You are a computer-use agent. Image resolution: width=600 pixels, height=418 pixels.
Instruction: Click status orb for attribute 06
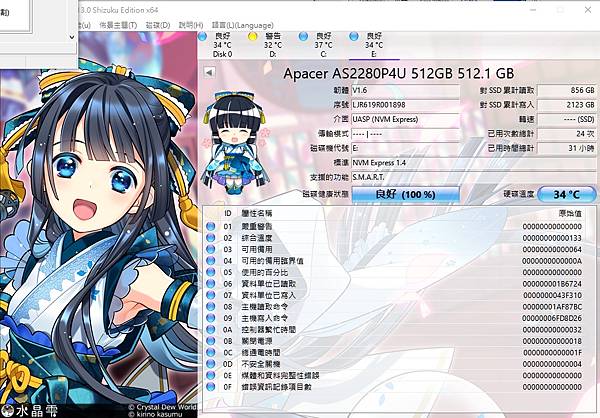(210, 284)
